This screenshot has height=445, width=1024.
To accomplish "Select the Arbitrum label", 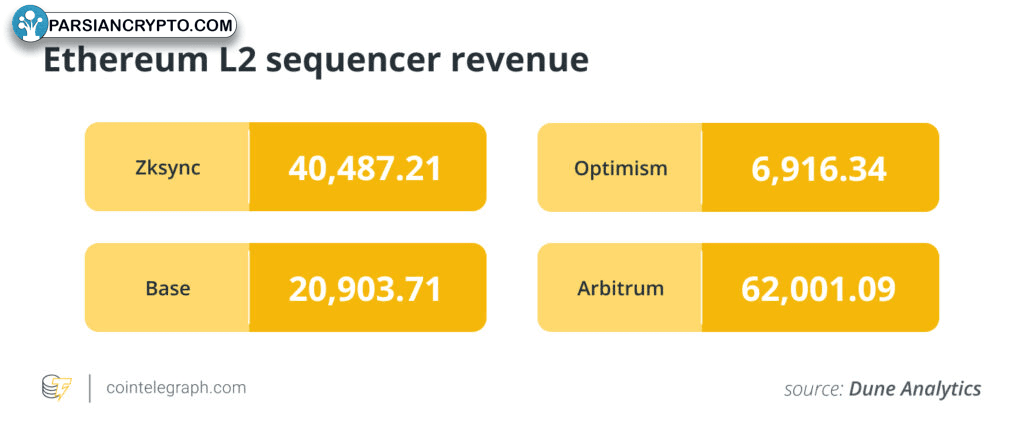I will tap(620, 288).
